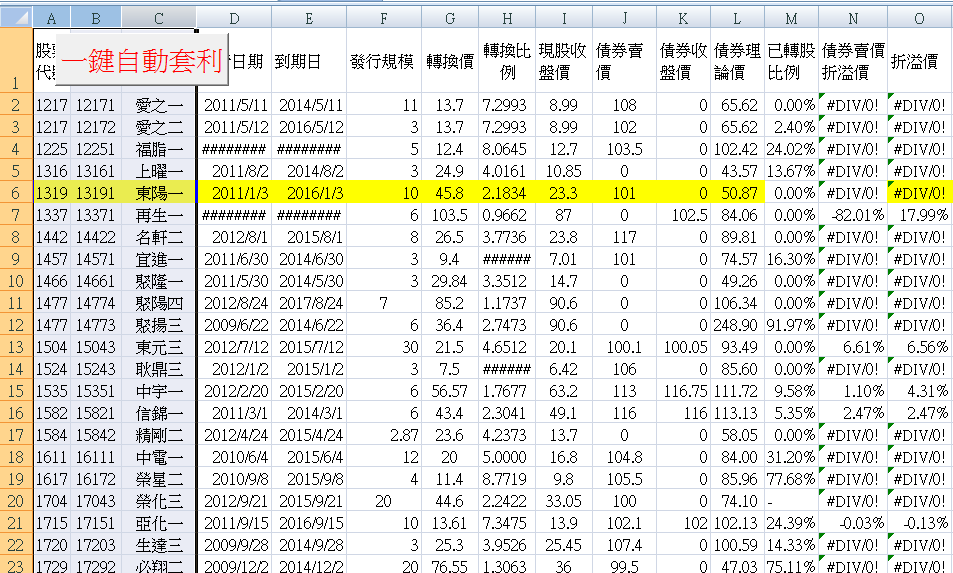
Task: Click the -82.01% cell in row 7
Action: tap(852, 214)
